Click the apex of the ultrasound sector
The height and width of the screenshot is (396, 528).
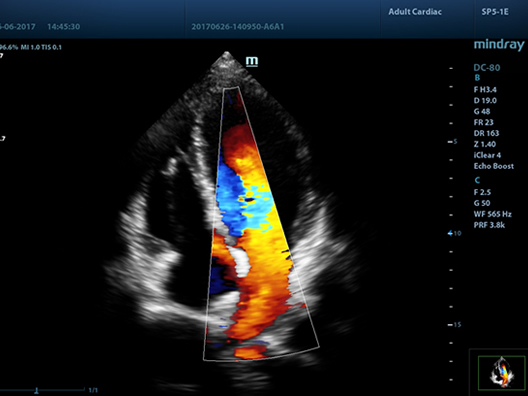226,53
